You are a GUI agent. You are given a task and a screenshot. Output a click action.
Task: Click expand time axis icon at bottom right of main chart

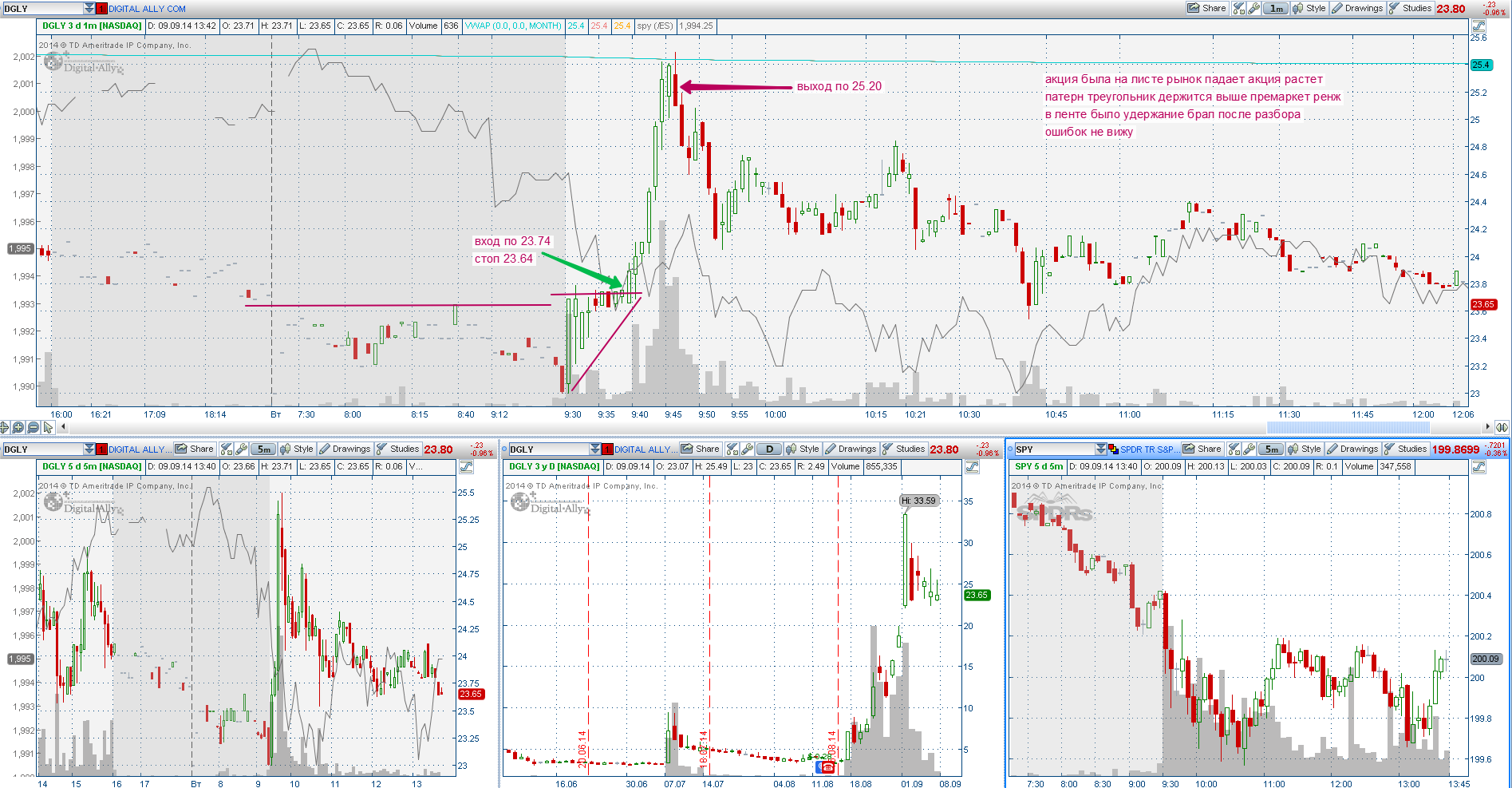tap(1502, 427)
